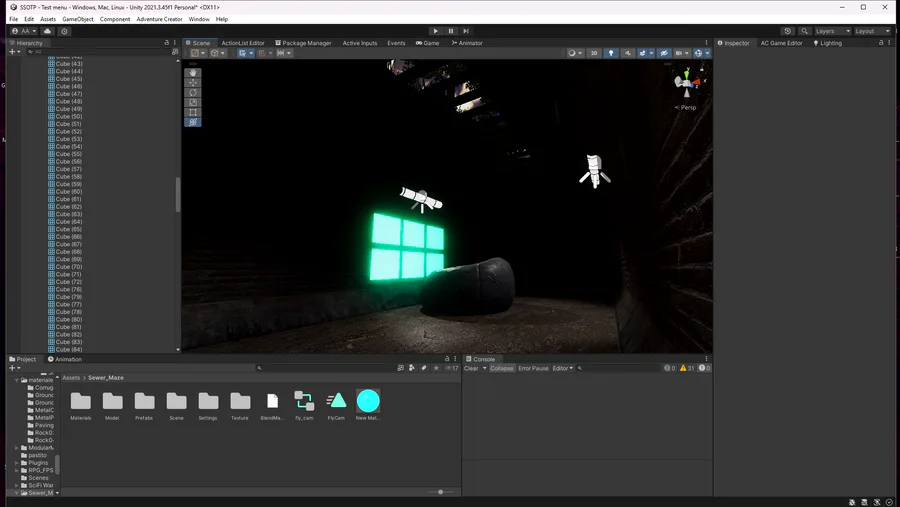Toggle 2D view mode in Scene
This screenshot has width=900, height=507.
point(593,53)
